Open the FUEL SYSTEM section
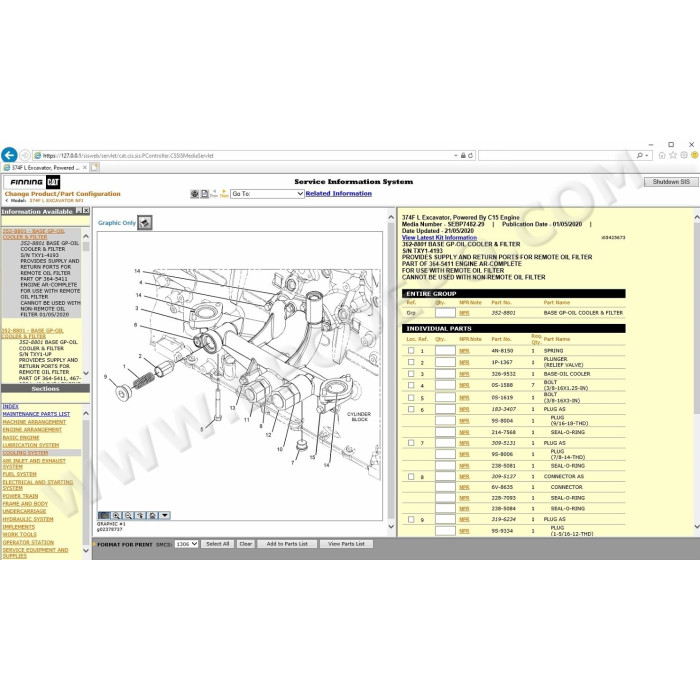700x700 pixels. coord(20,474)
